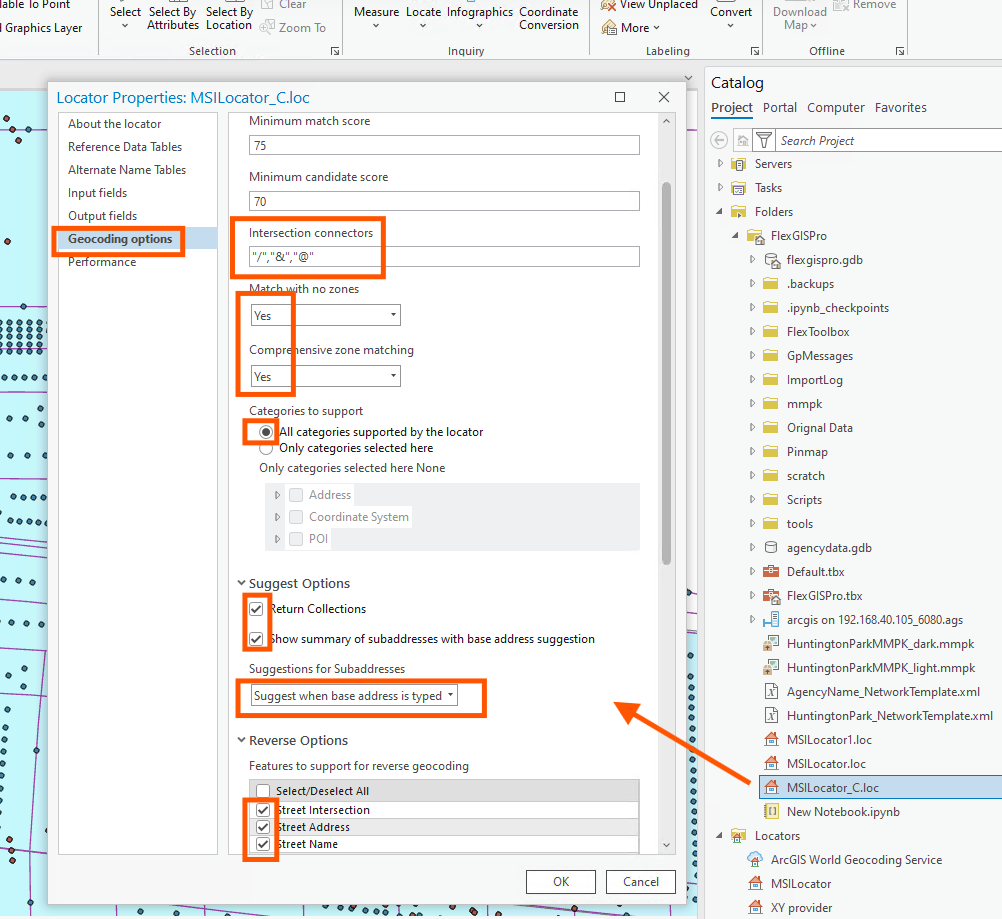Screen dimensions: 1002x919
Task: Open Suggestions for Subaddresses dropdown
Action: tap(353, 695)
